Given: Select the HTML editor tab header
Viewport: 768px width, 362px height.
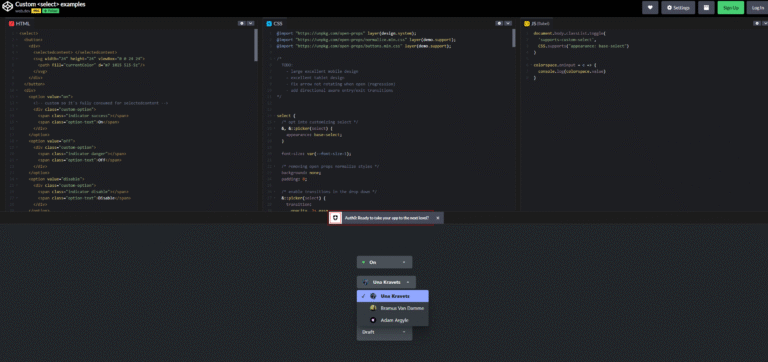Looking at the screenshot, I should click(x=20, y=23).
